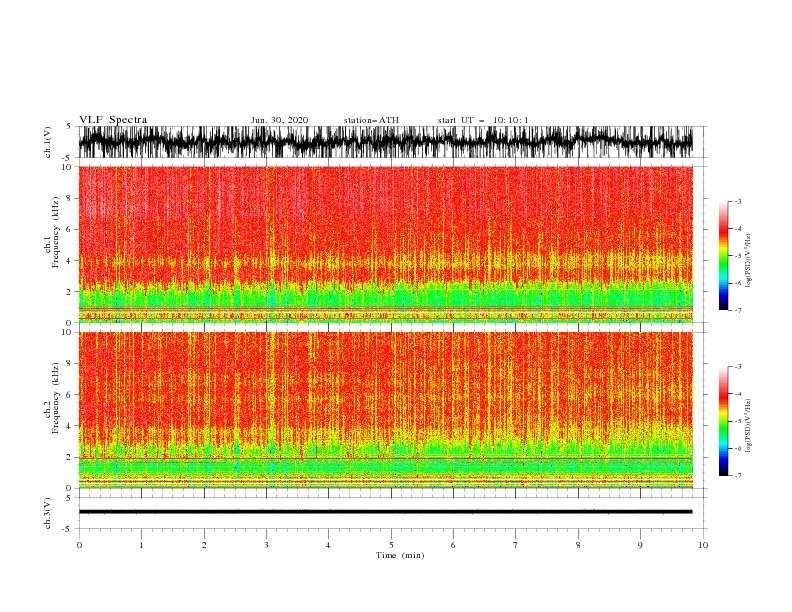Viewport: 792px width, 612px height.
Task: Select ch.1 colorbar "log(PSD)(V²/Hz)" label
Action: [749, 261]
